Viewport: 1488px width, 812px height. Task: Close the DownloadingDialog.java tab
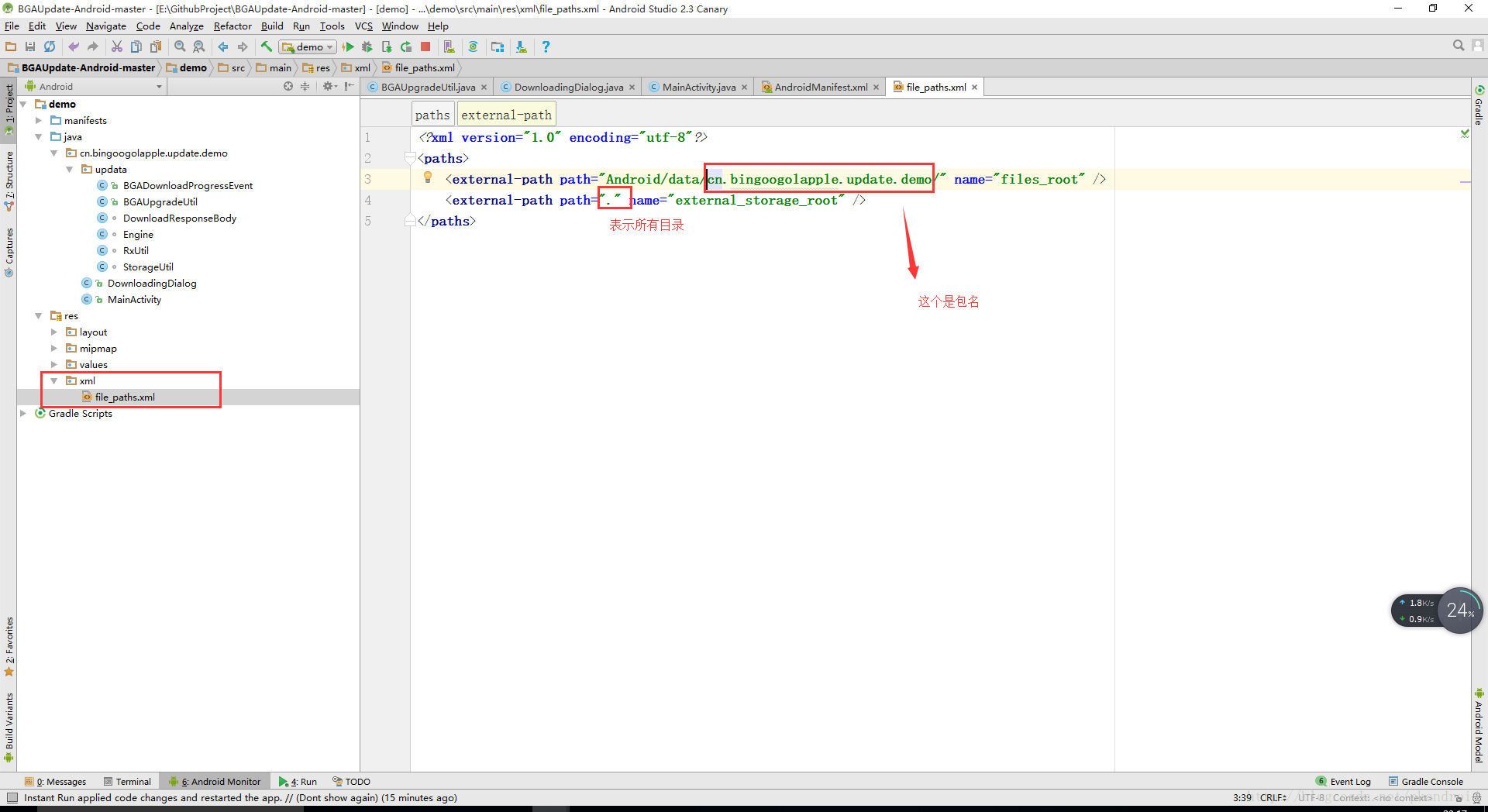pos(632,87)
